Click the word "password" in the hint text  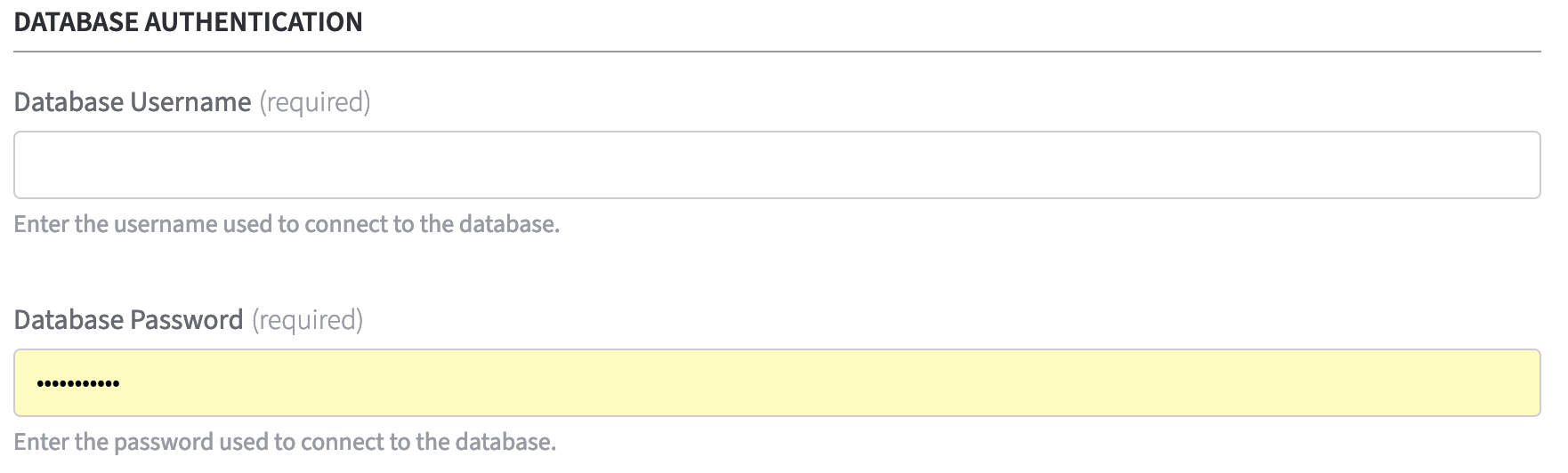pyautogui.click(x=164, y=442)
